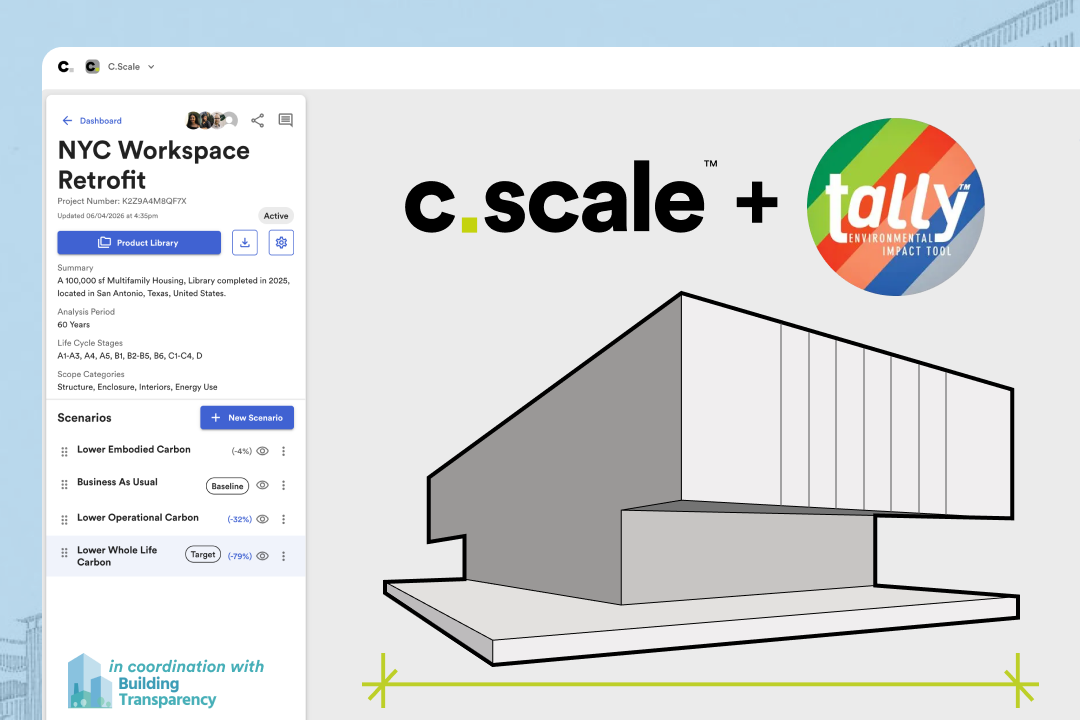This screenshot has height=720, width=1080.
Task: Click the drag handle of Business As Usual
Action: click(x=64, y=484)
